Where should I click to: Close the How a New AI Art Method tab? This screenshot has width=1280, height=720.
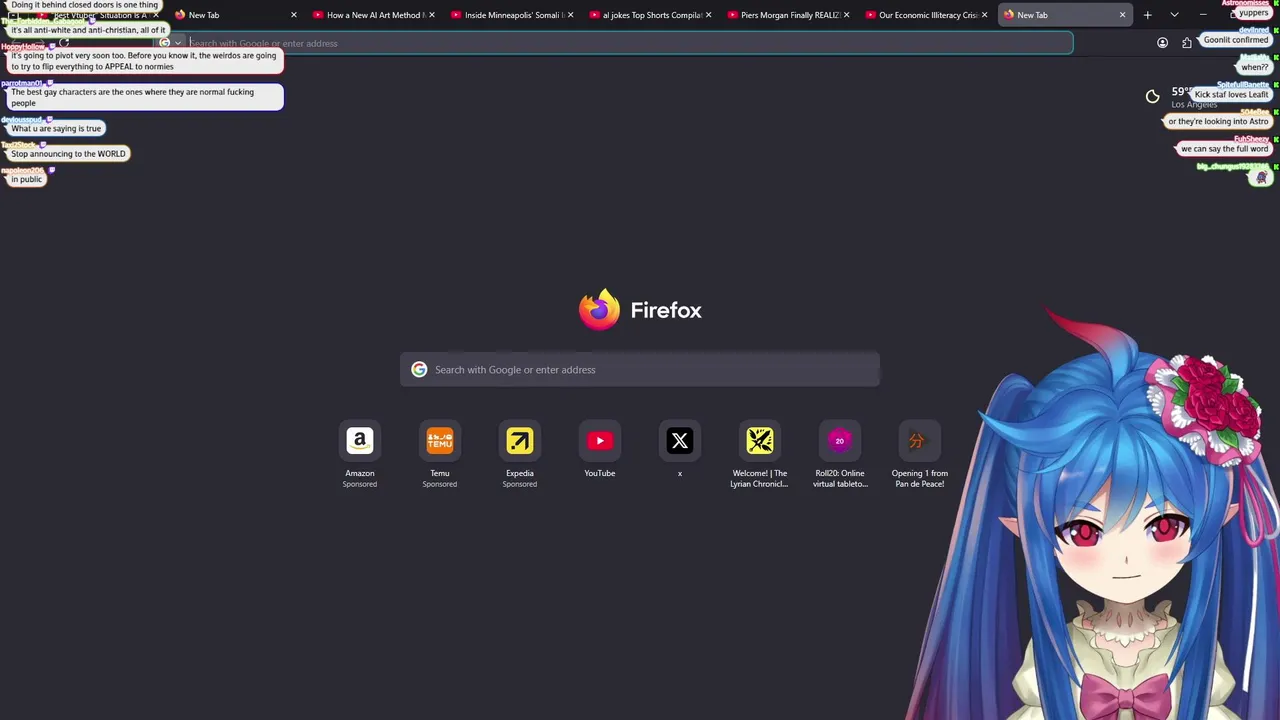[432, 15]
